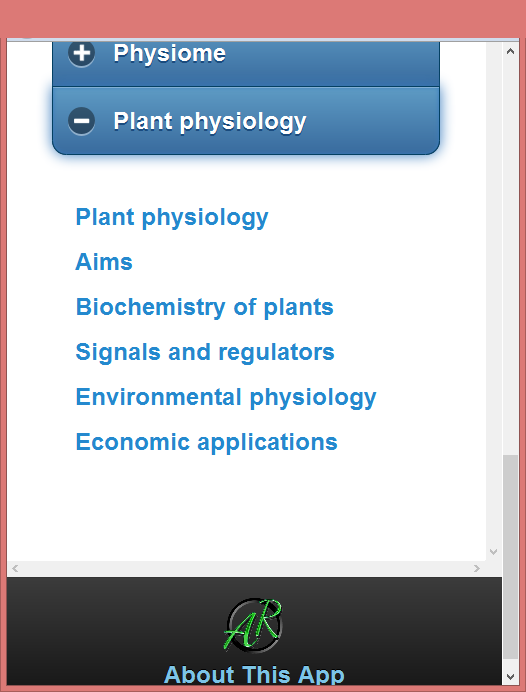Open About This App link
This screenshot has height=692, width=526.
point(254,674)
